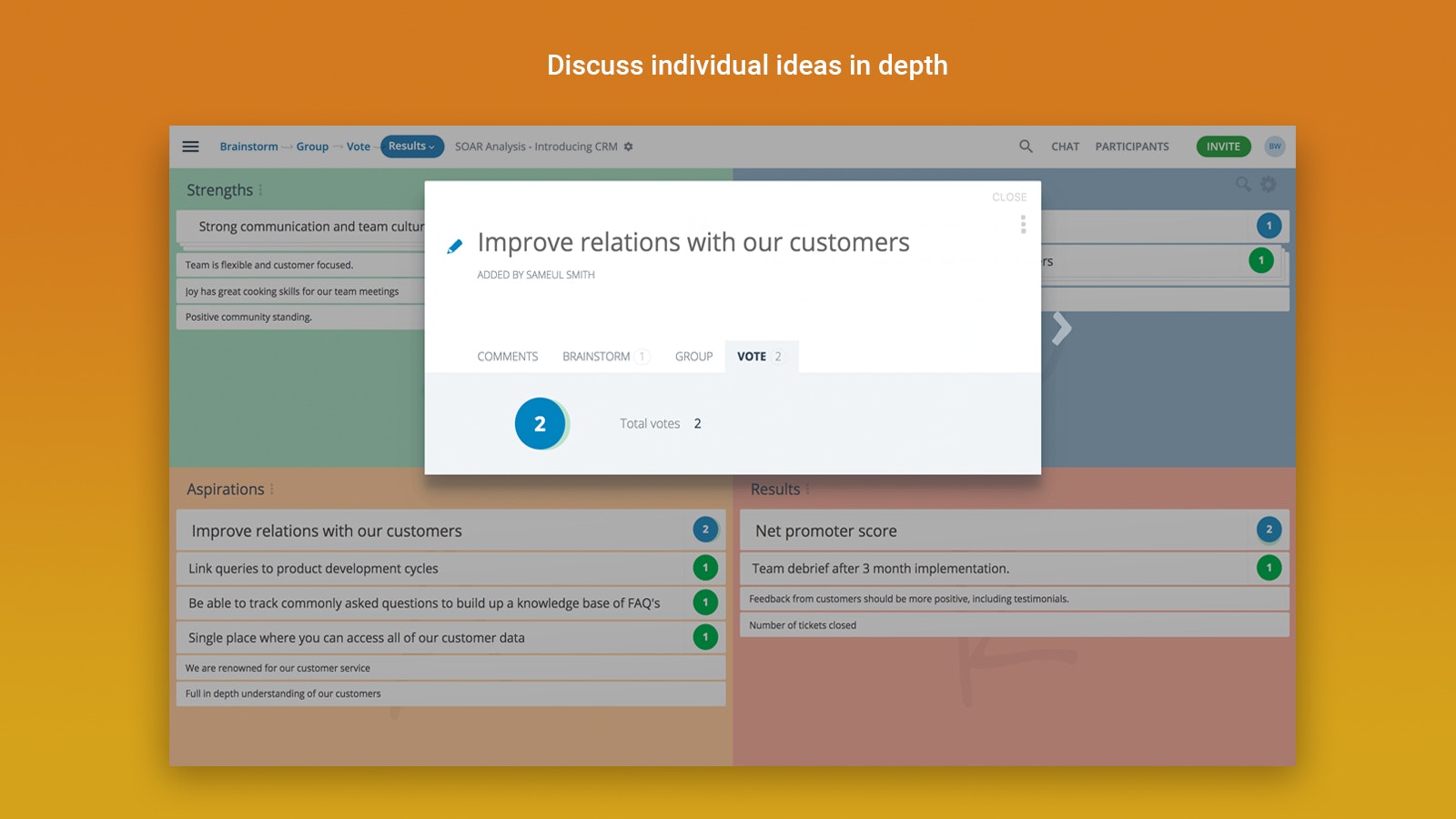Expand the Results stage dropdown
1456x819 pixels.
[x=411, y=147]
